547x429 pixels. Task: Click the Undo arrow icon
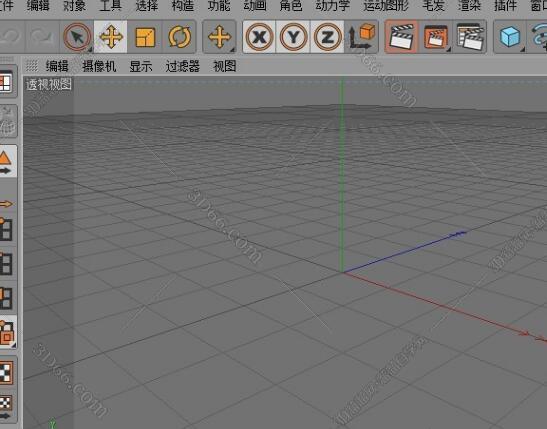(x=9, y=37)
